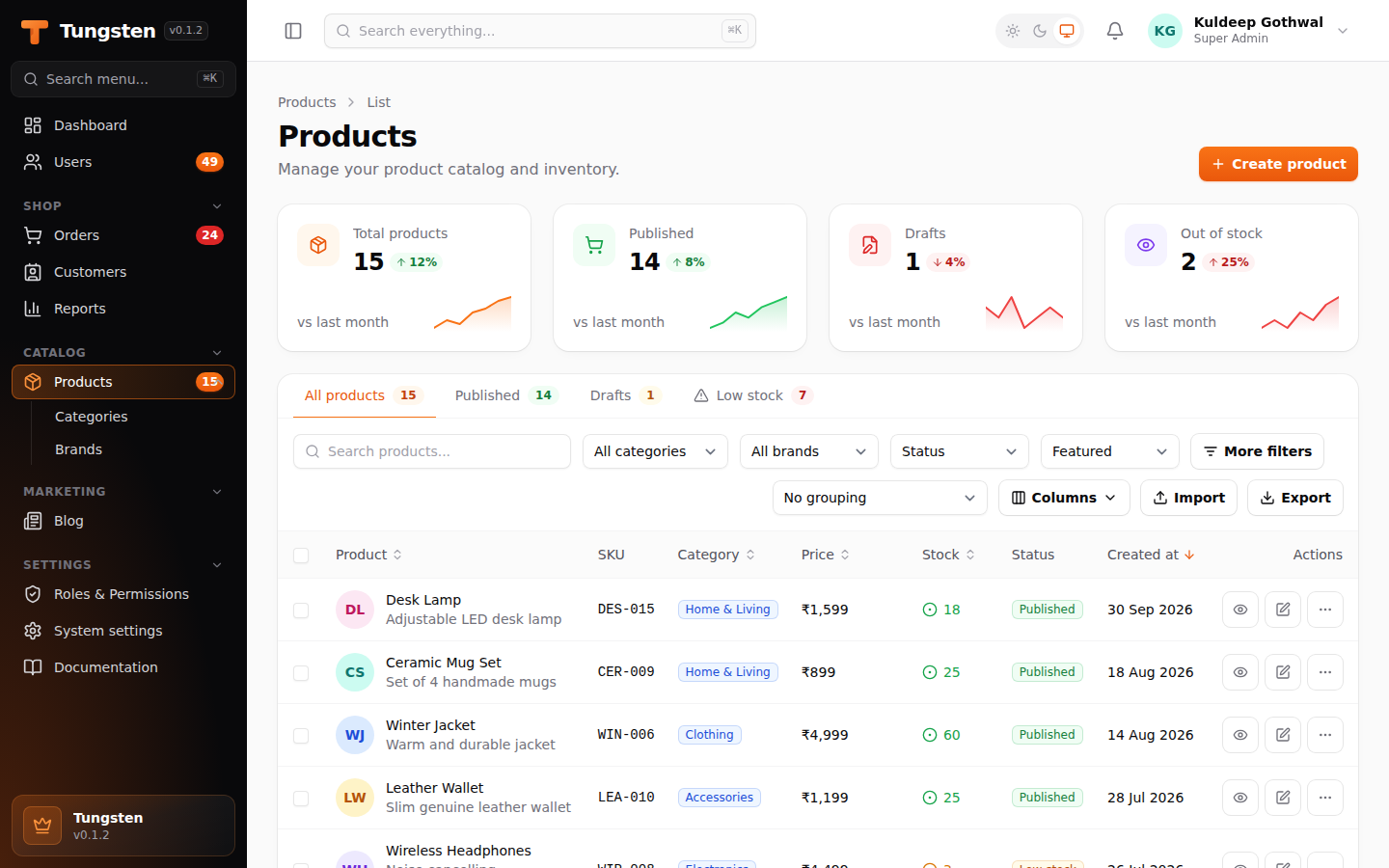Viewport: 1389px width, 868px height.
Task: Open the Kuldeep Gothwal account menu
Action: click(x=1250, y=31)
